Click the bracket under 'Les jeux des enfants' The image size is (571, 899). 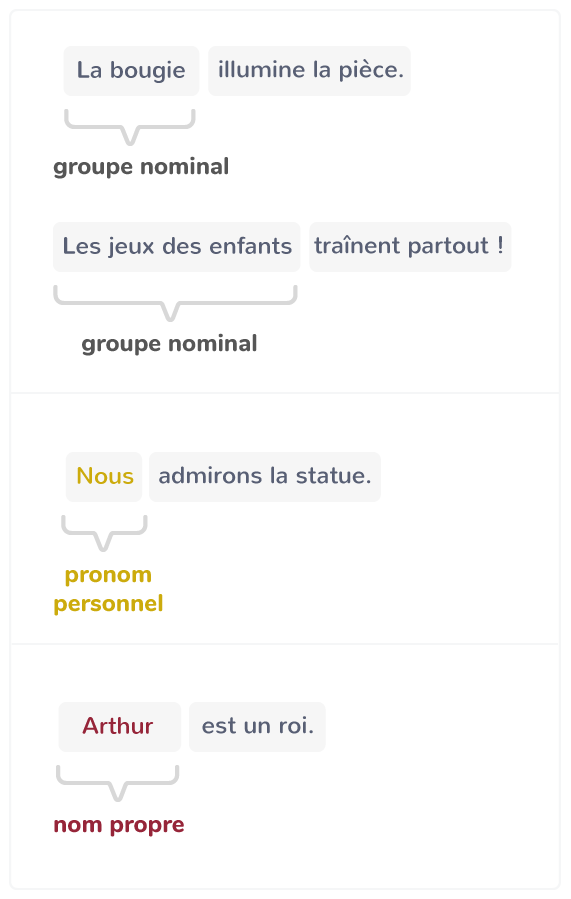tap(175, 303)
